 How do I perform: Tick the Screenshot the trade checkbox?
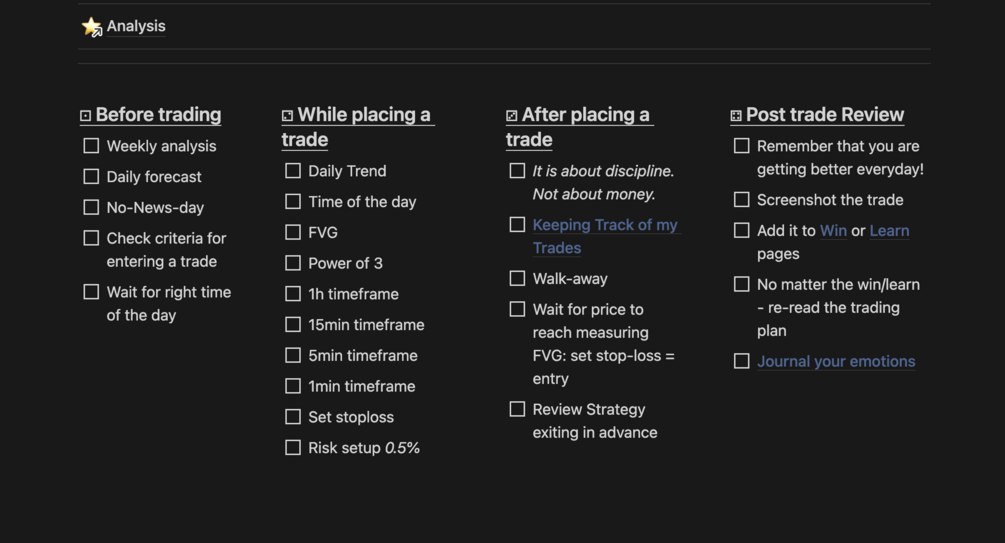(741, 200)
